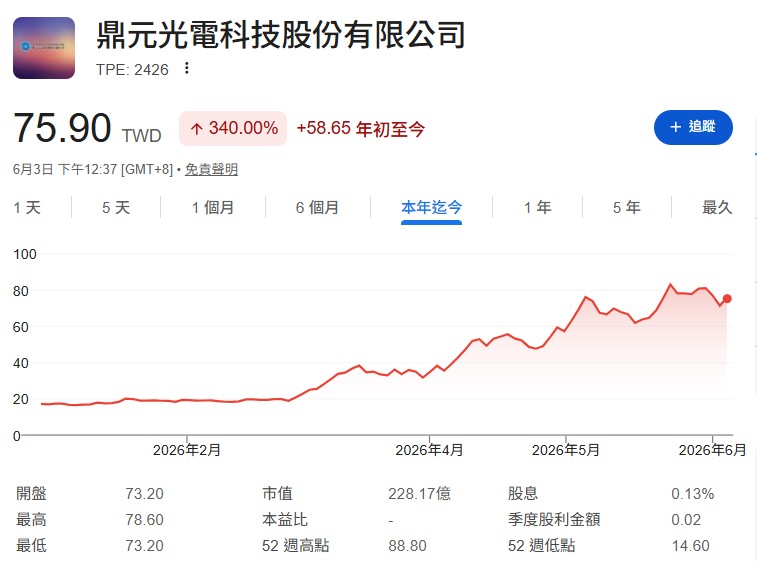This screenshot has height=570, width=757.
Task: Click the +58.65 年初至今 text
Action: 361,128
